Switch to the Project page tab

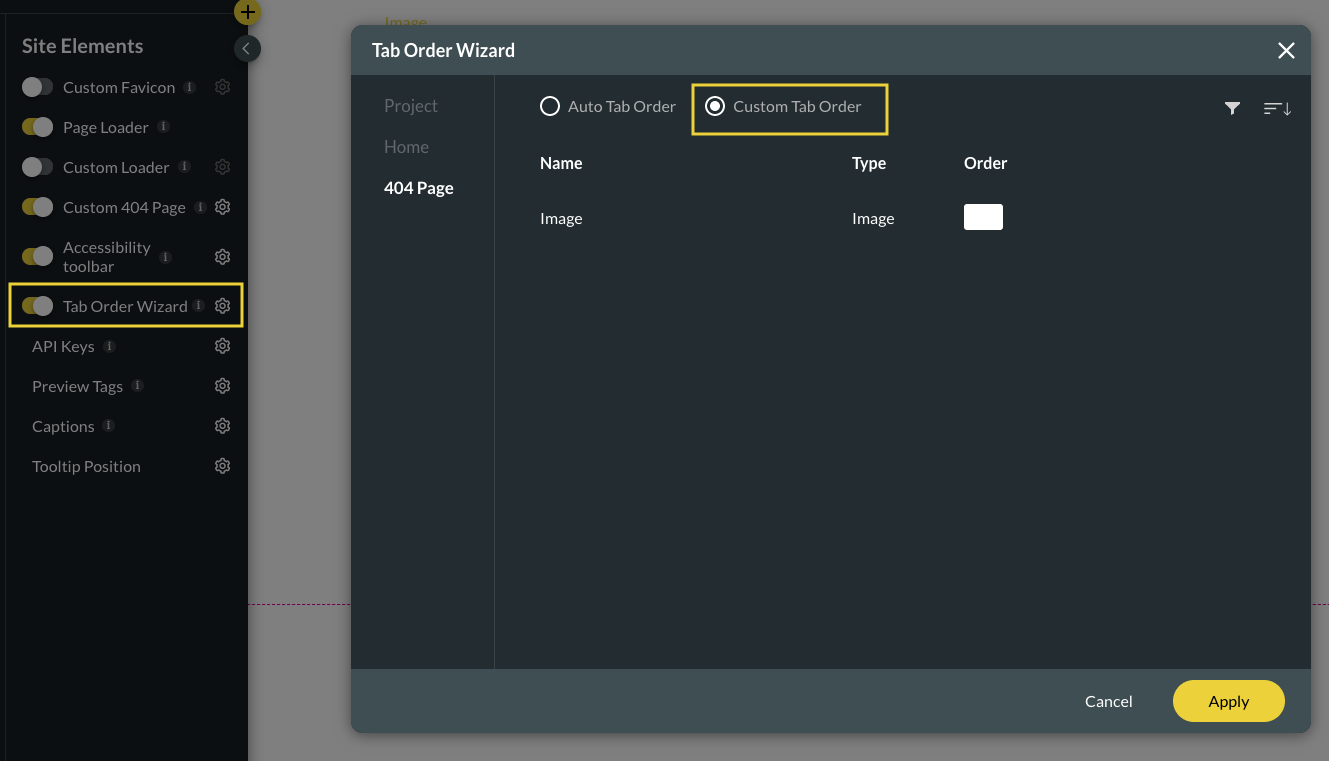point(411,106)
